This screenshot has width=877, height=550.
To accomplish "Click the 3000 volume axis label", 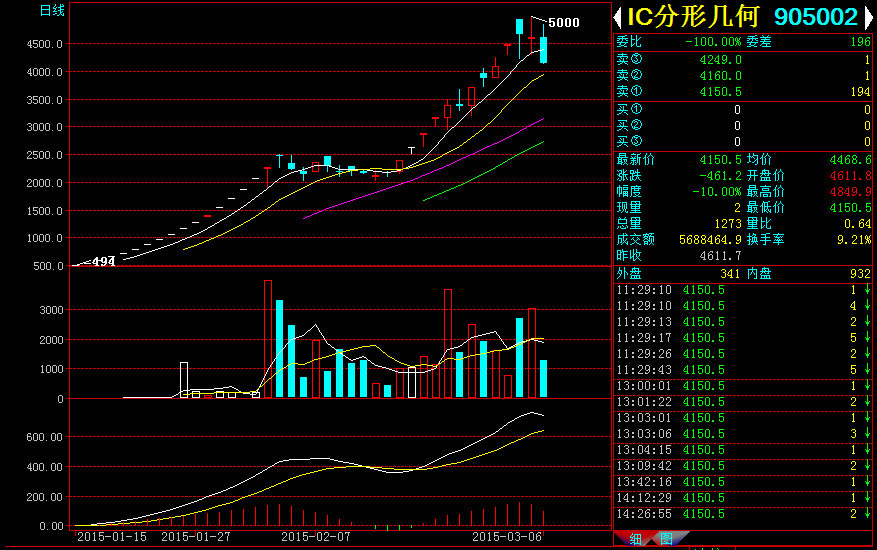I will 51,311.
